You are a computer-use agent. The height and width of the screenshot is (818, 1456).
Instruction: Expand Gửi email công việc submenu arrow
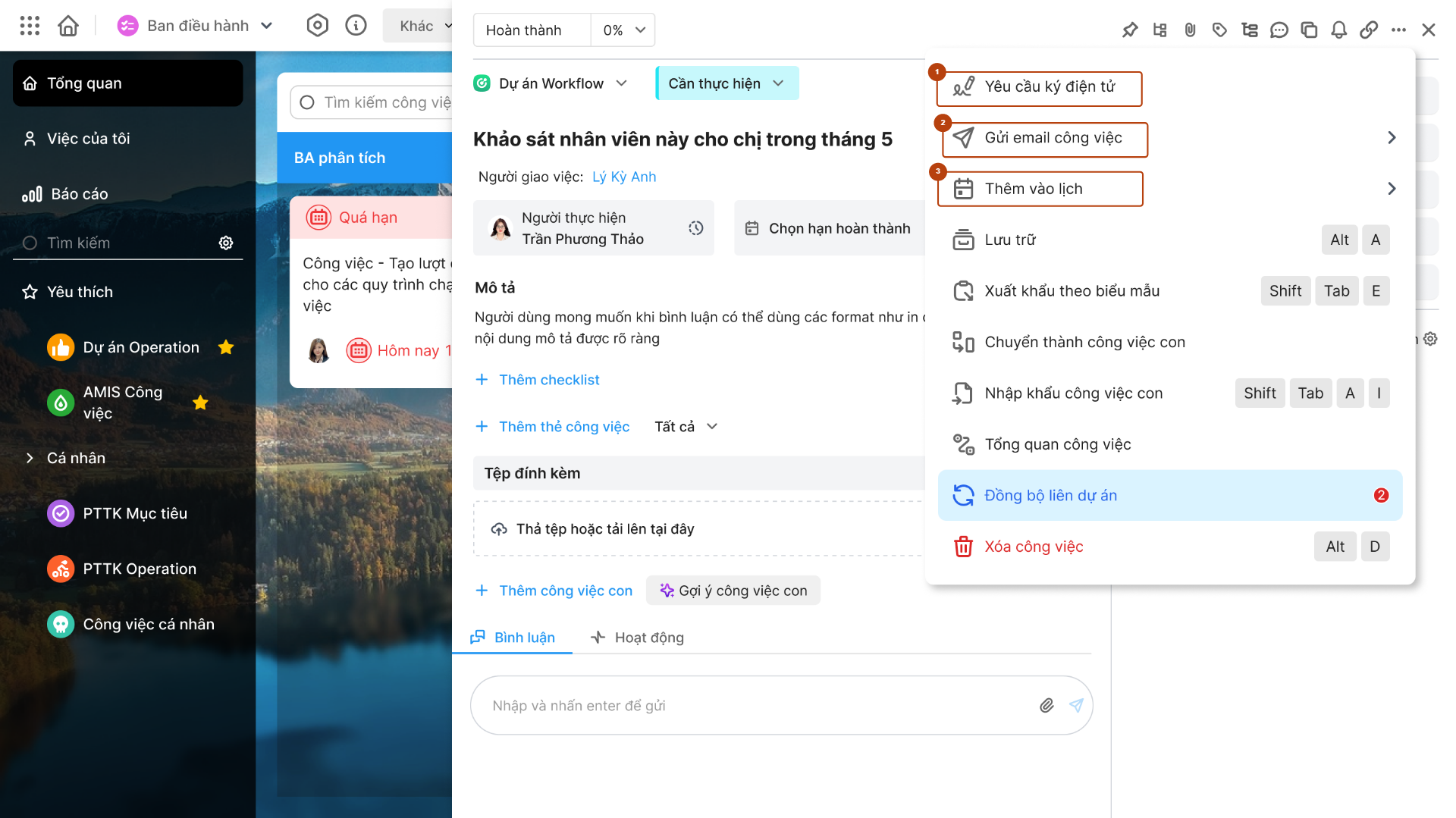tap(1392, 137)
